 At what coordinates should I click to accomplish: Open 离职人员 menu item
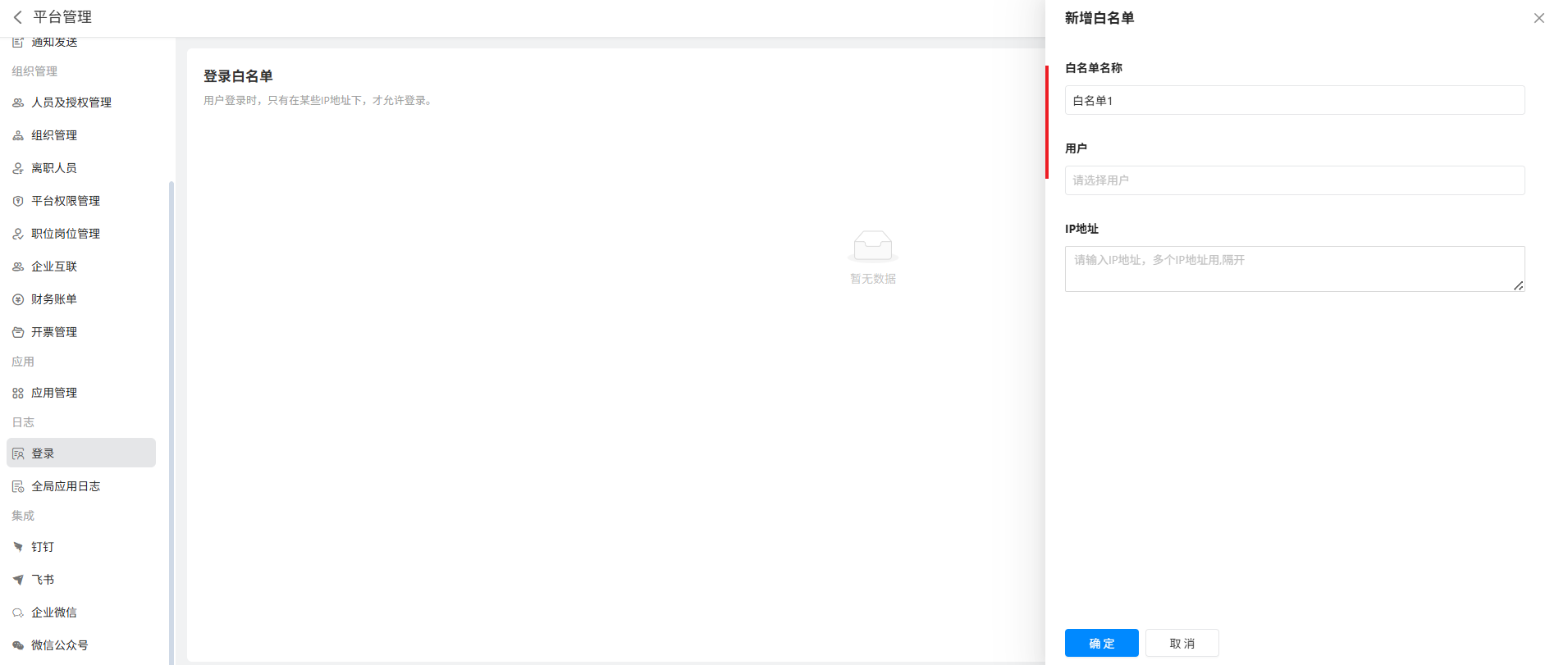pyautogui.click(x=54, y=168)
